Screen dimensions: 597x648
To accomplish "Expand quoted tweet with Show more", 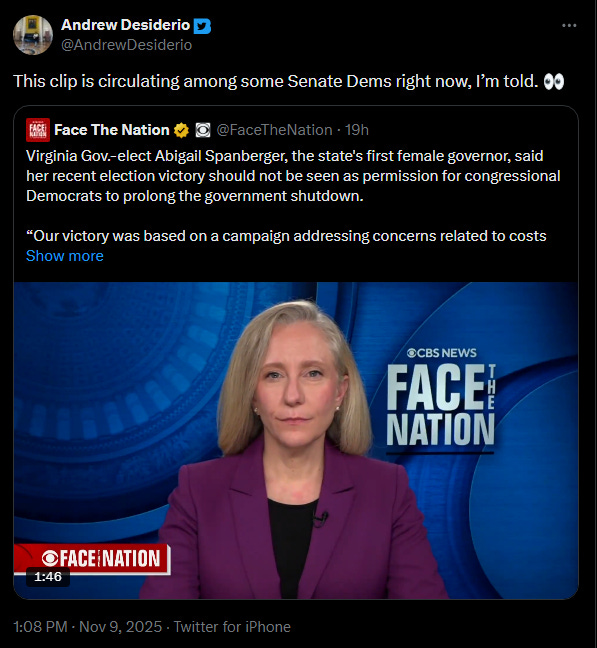I will [x=64, y=256].
